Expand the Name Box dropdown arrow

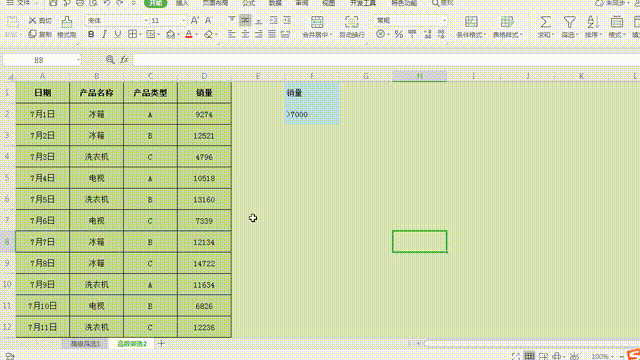click(x=78, y=60)
